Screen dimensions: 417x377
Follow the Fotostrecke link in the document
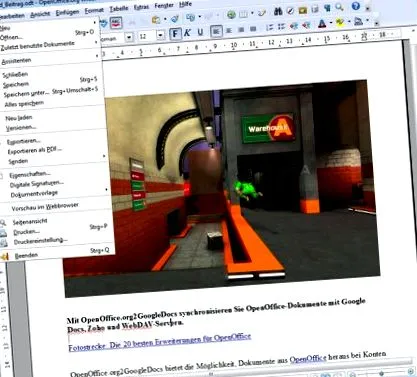(160, 342)
